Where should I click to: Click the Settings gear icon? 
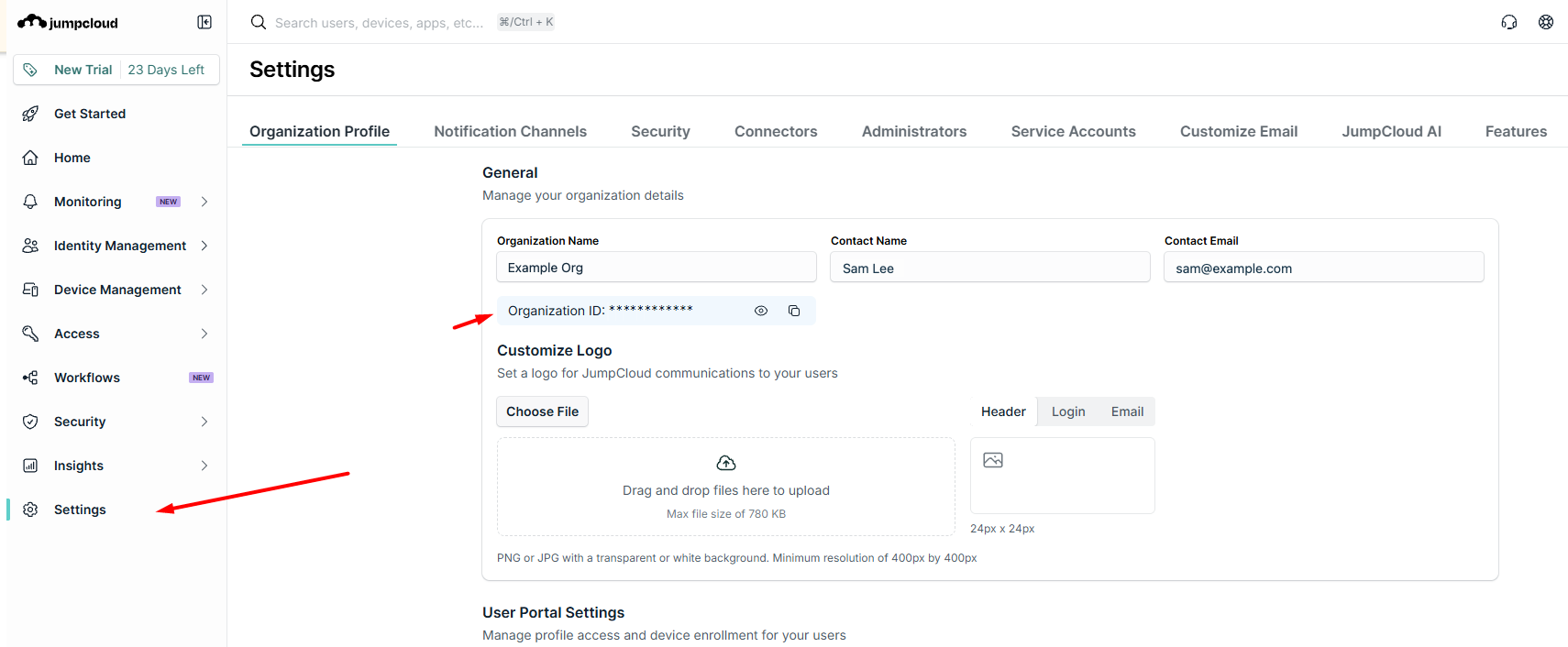pyautogui.click(x=30, y=510)
